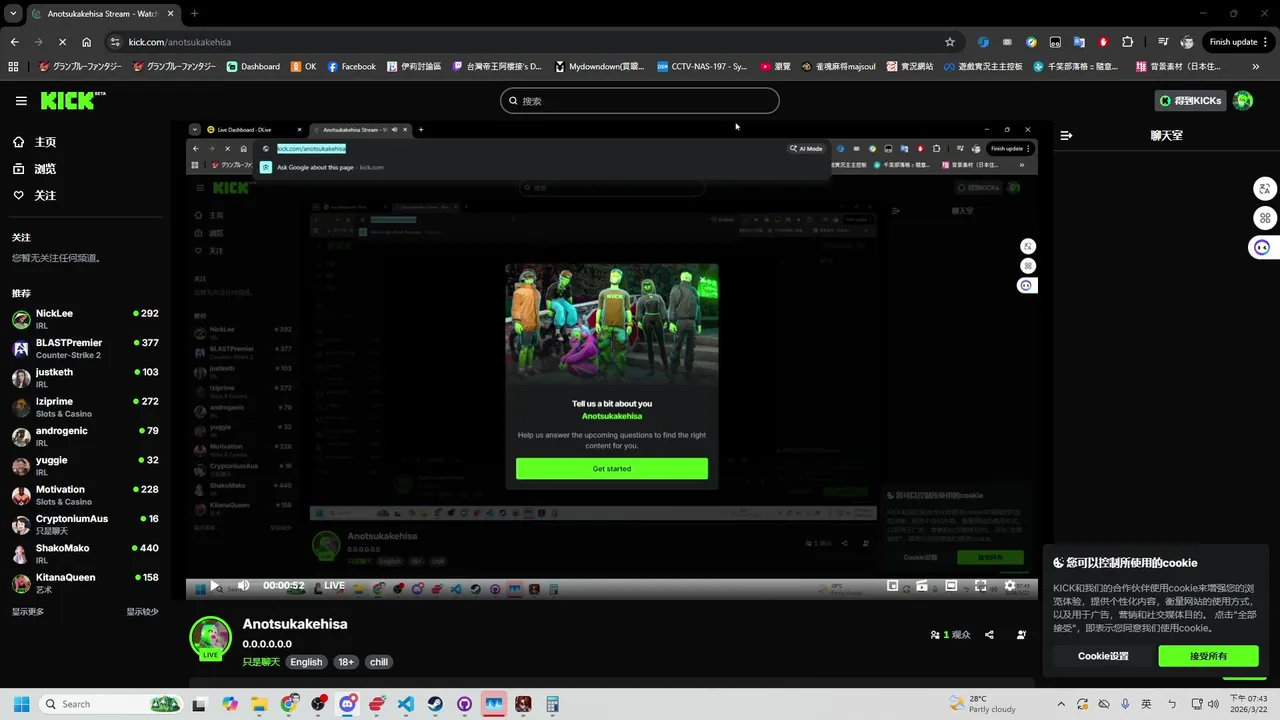
Task: Accept all cookies with 接受所有
Action: click(x=1208, y=656)
